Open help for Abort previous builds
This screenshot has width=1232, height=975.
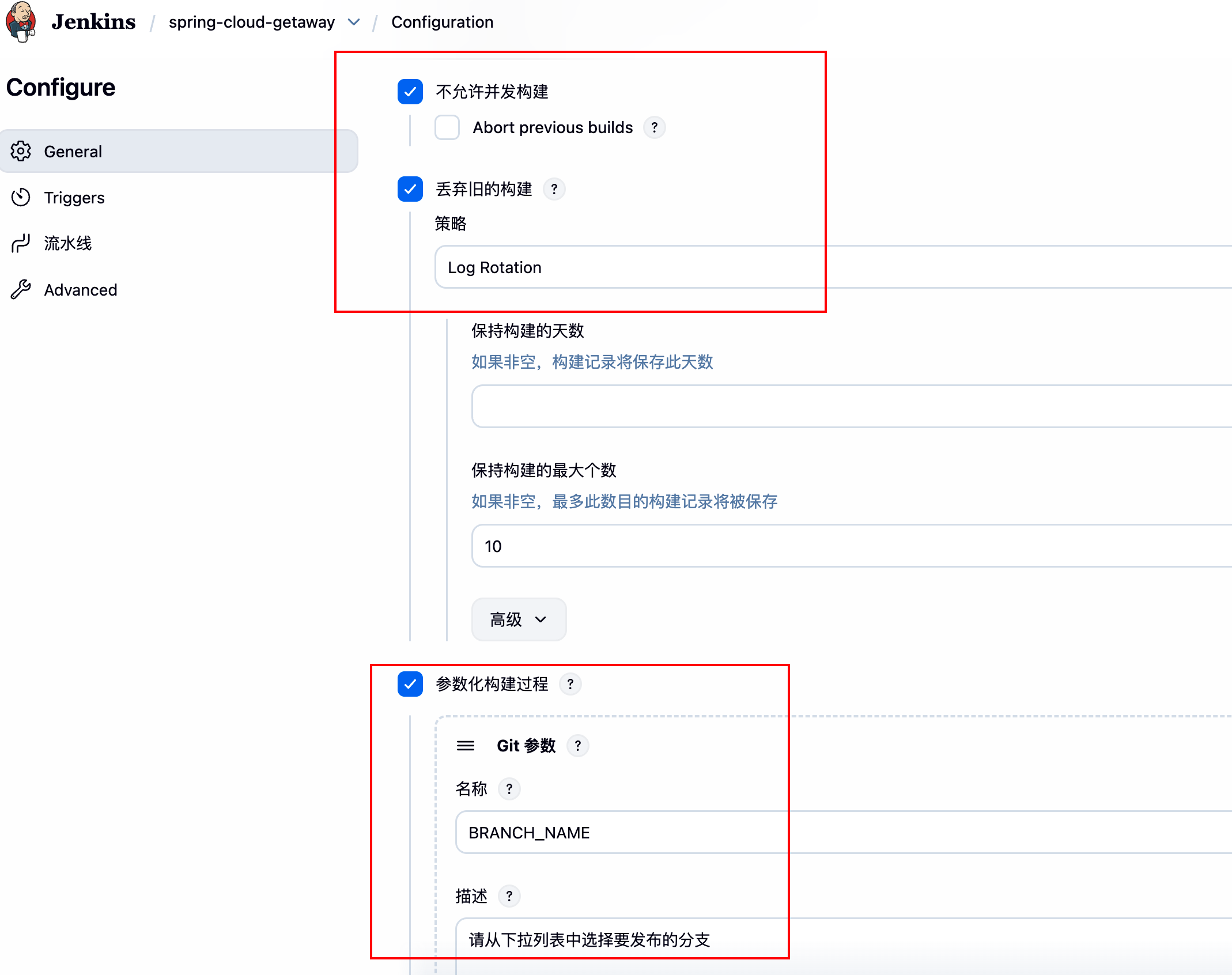pos(654,127)
